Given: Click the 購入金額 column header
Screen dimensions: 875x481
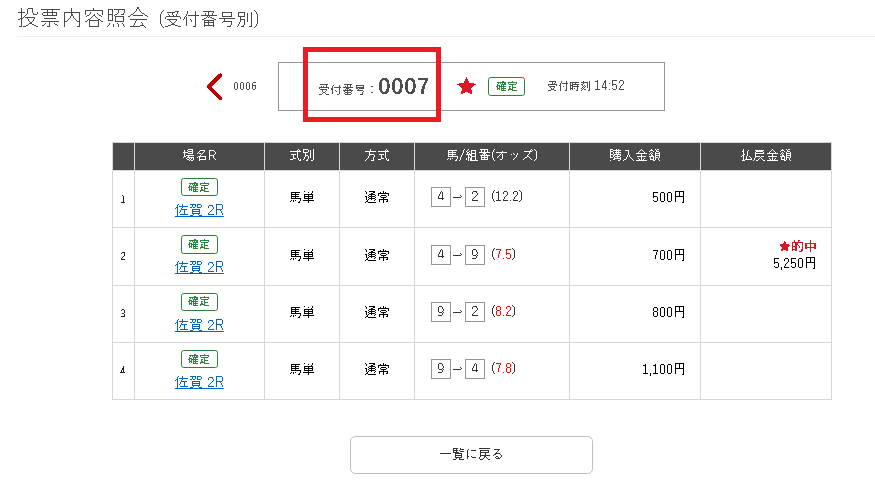Looking at the screenshot, I should (x=634, y=156).
